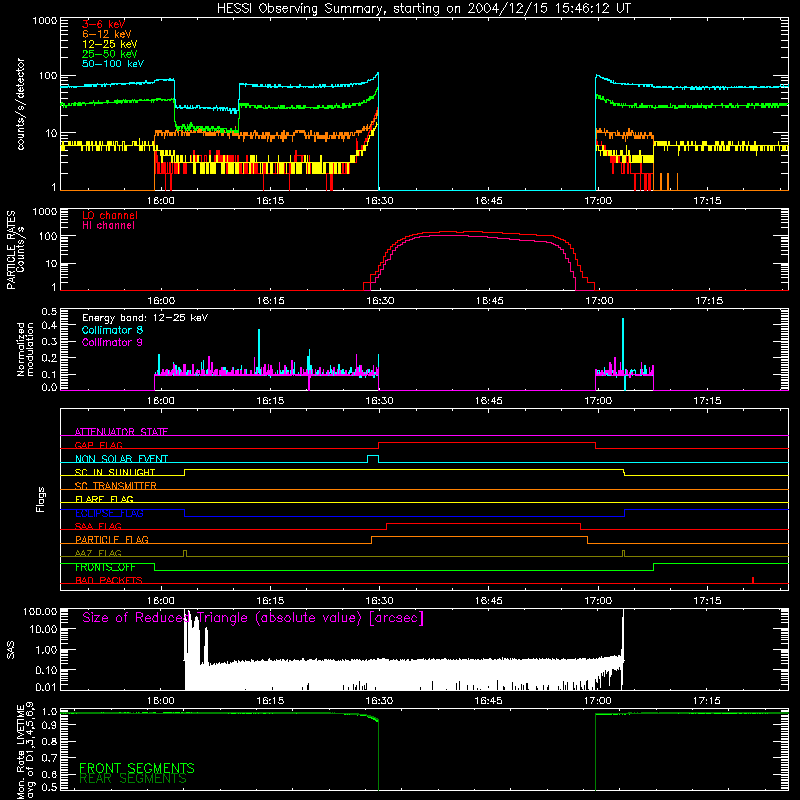The width and height of the screenshot is (800, 800).
Task: Select the 50-100 keV legend label
Action: (113, 64)
